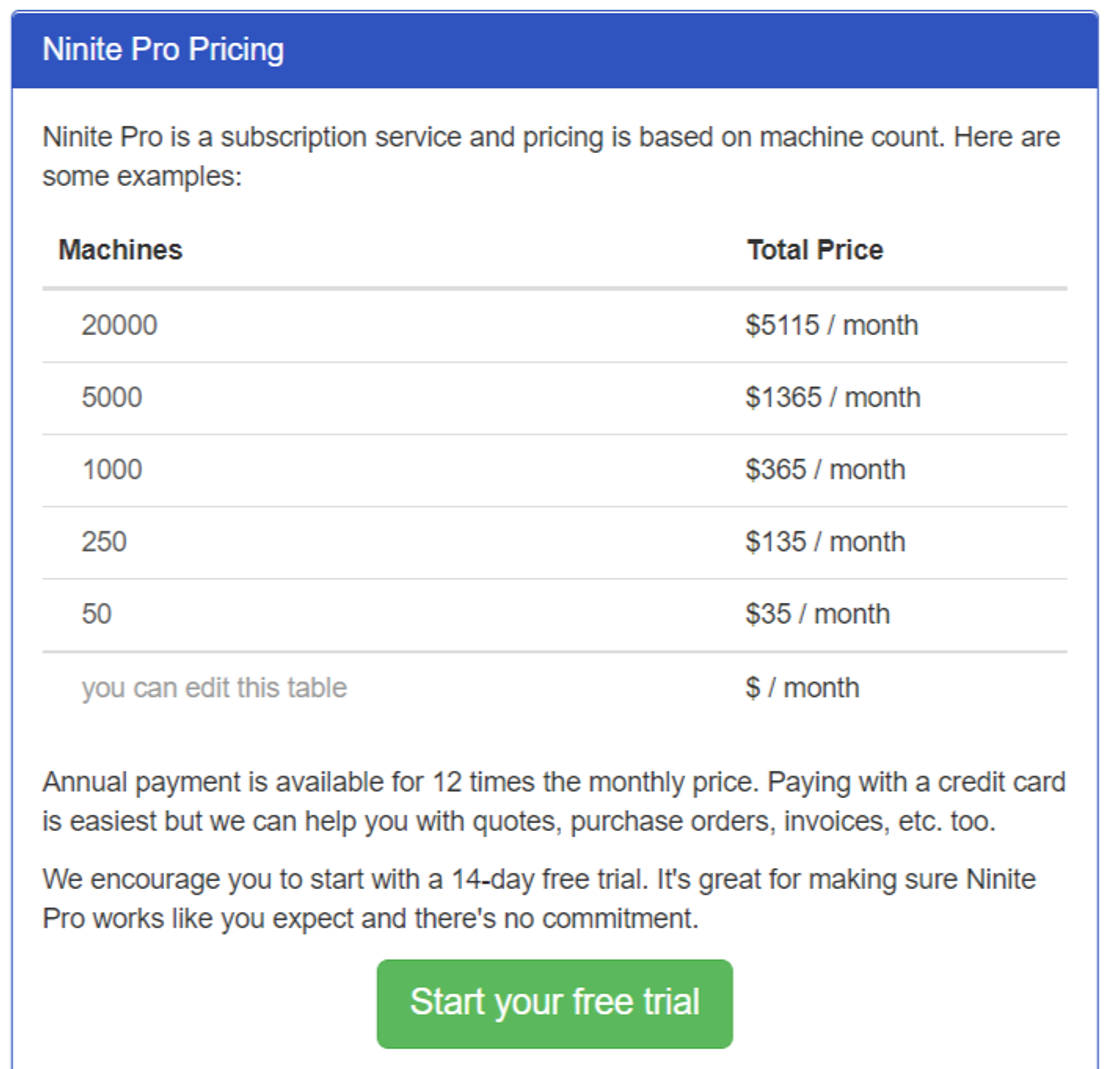The width and height of the screenshot is (1108, 1069).
Task: Edit the 250 machines cell
Action: (x=104, y=542)
